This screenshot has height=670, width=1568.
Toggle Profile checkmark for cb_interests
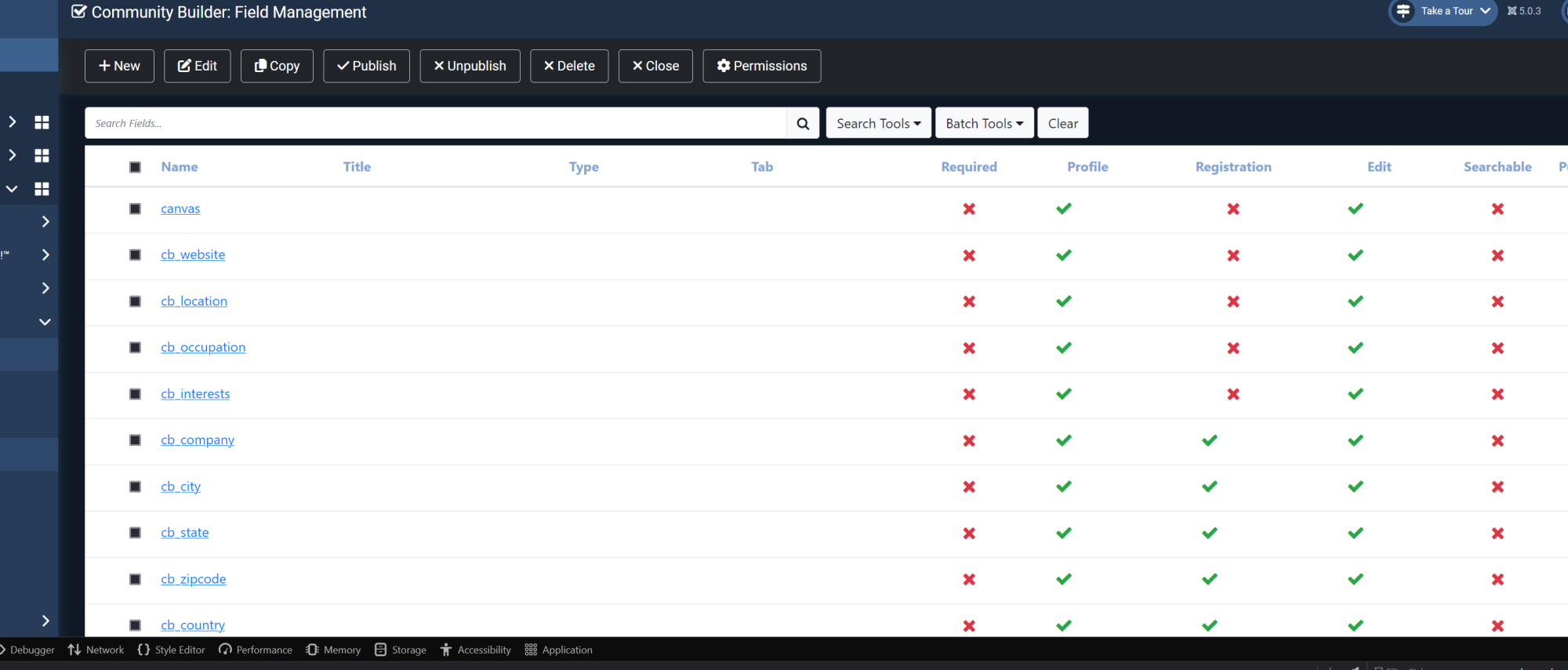[1064, 394]
